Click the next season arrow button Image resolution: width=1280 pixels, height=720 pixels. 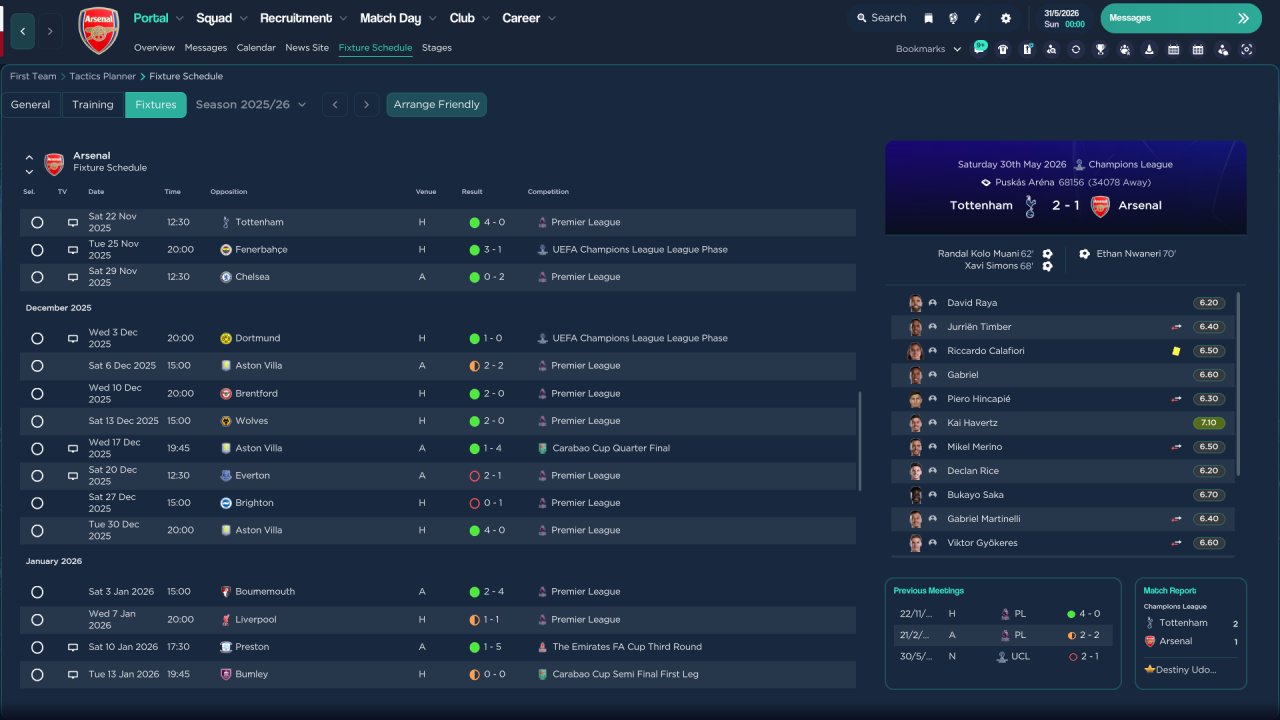point(367,105)
